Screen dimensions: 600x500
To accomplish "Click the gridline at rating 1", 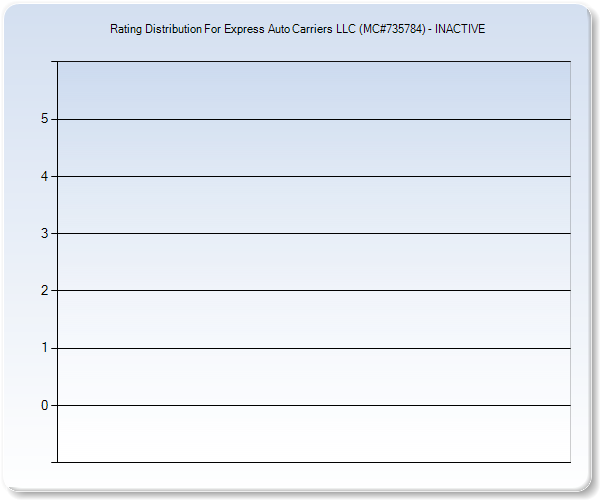I will tap(313, 348).
